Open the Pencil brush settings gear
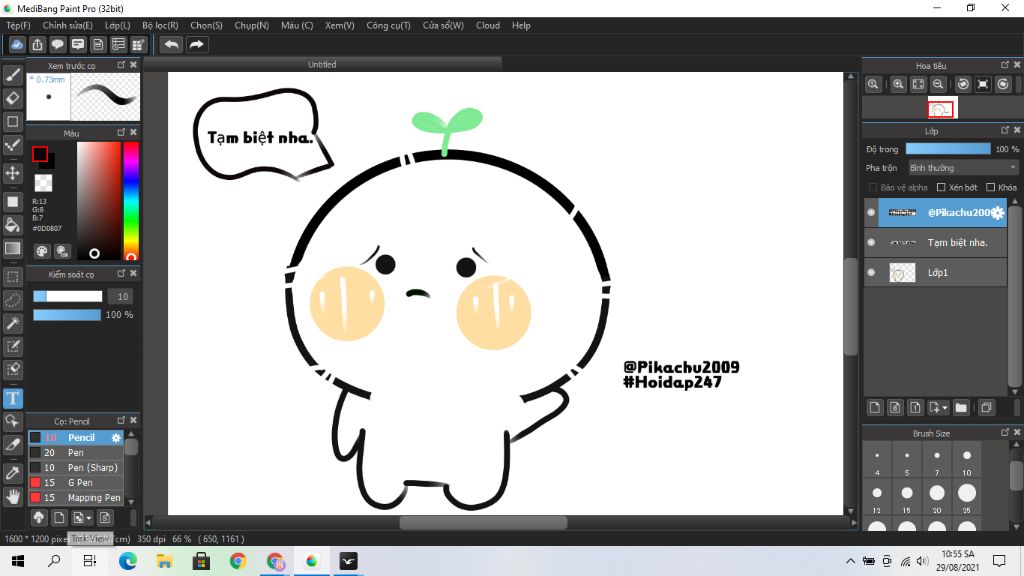The height and width of the screenshot is (576, 1024). pos(116,438)
